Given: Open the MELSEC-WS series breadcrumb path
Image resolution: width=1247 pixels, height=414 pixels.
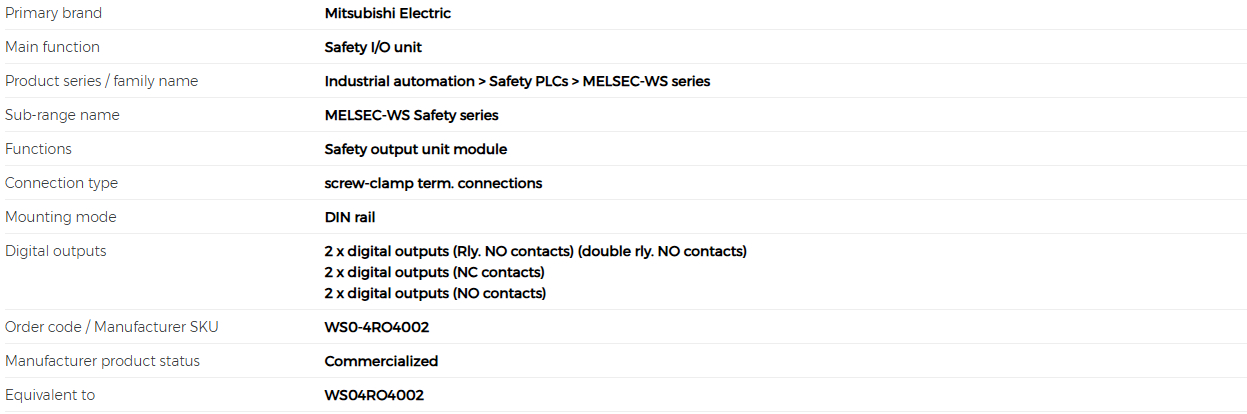Looking at the screenshot, I should 517,81.
